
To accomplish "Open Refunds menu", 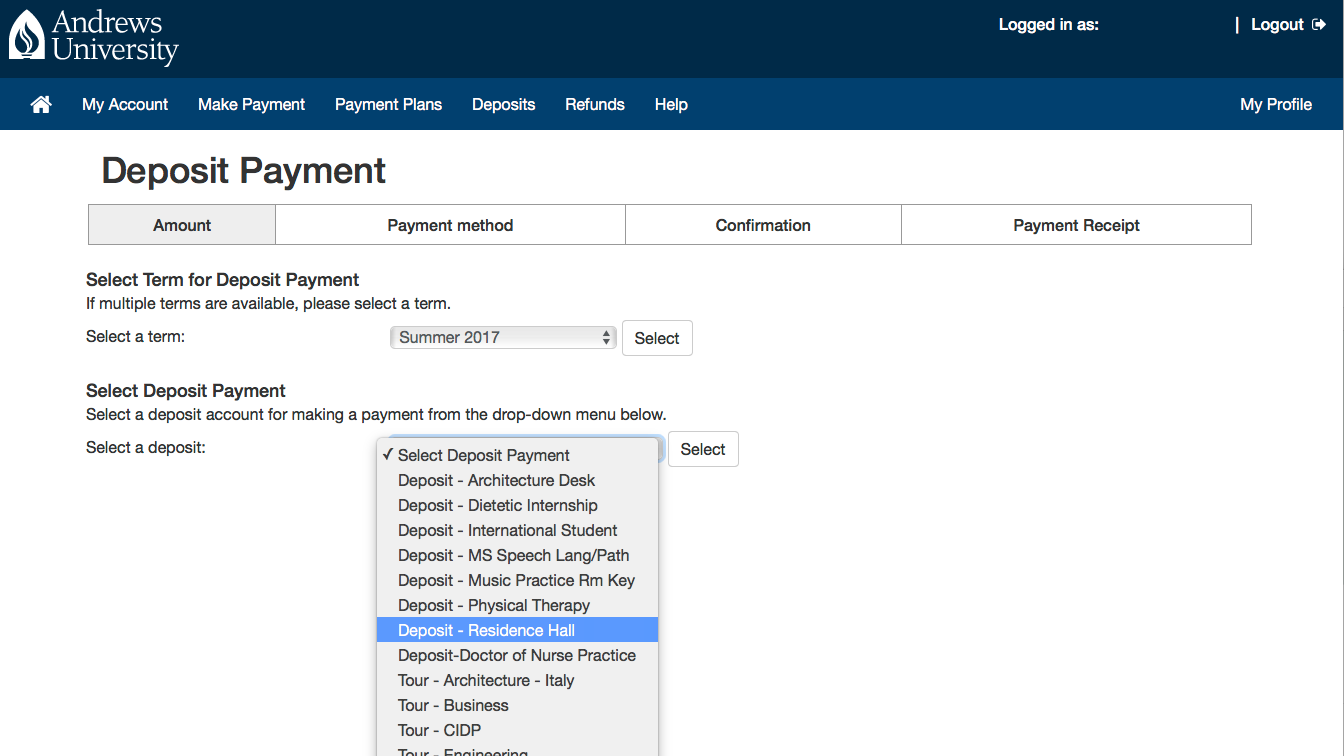I will [x=594, y=104].
